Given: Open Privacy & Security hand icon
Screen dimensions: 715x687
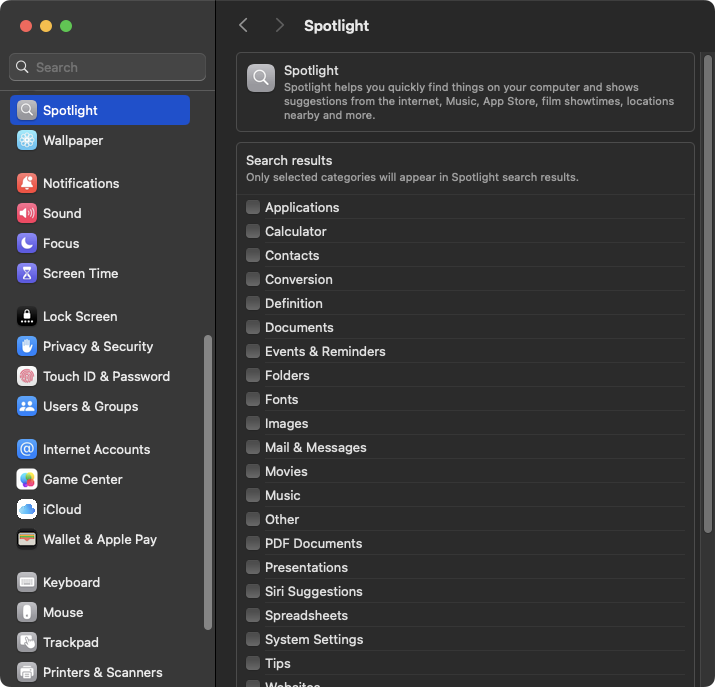Looking at the screenshot, I should pos(27,346).
